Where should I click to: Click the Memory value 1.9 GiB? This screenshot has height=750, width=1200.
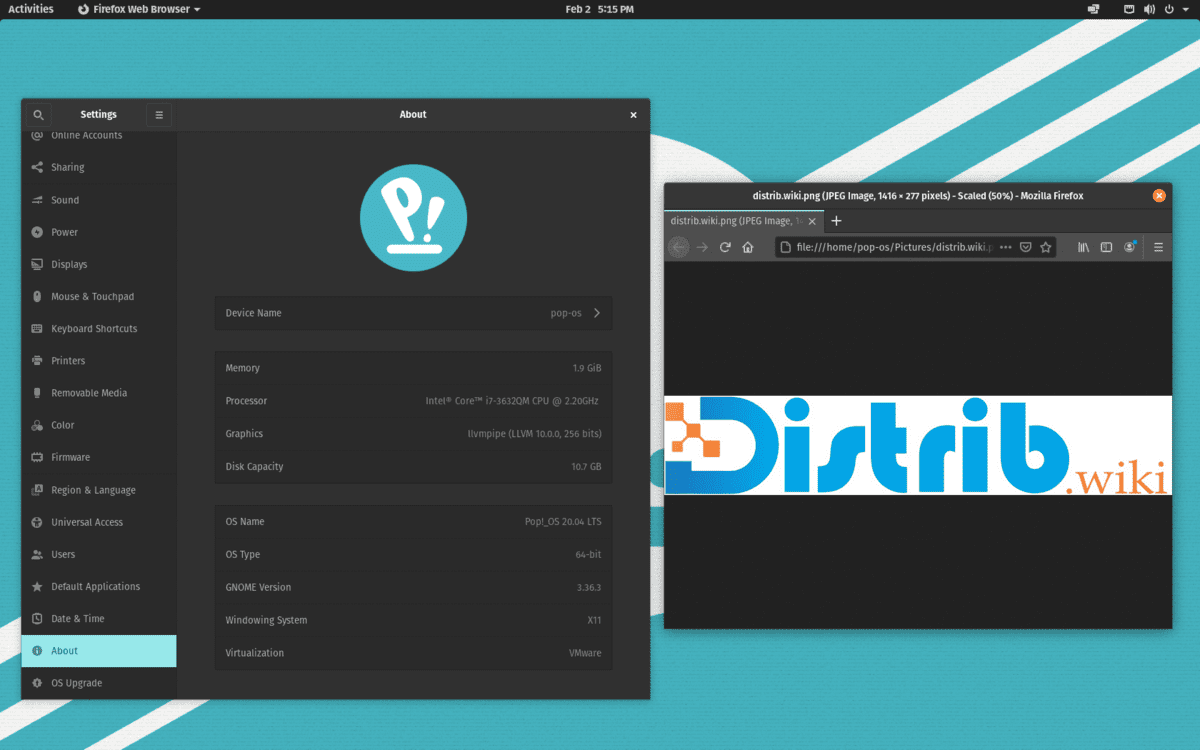587,368
